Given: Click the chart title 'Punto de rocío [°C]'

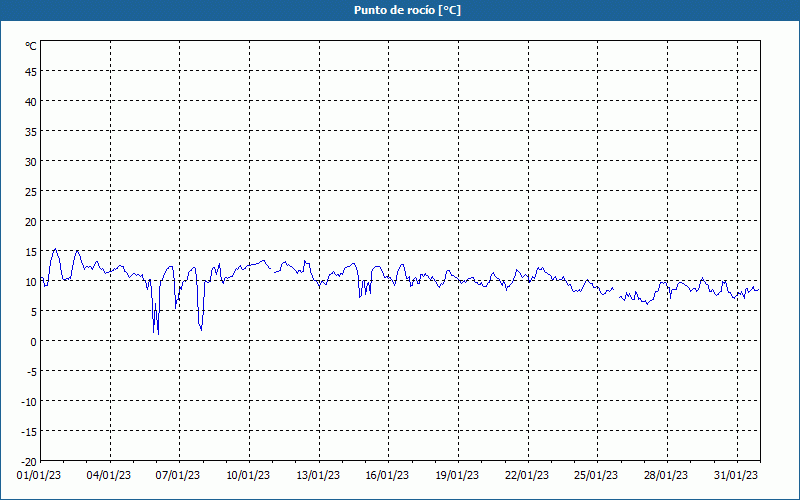Looking at the screenshot, I should click(x=407, y=10).
